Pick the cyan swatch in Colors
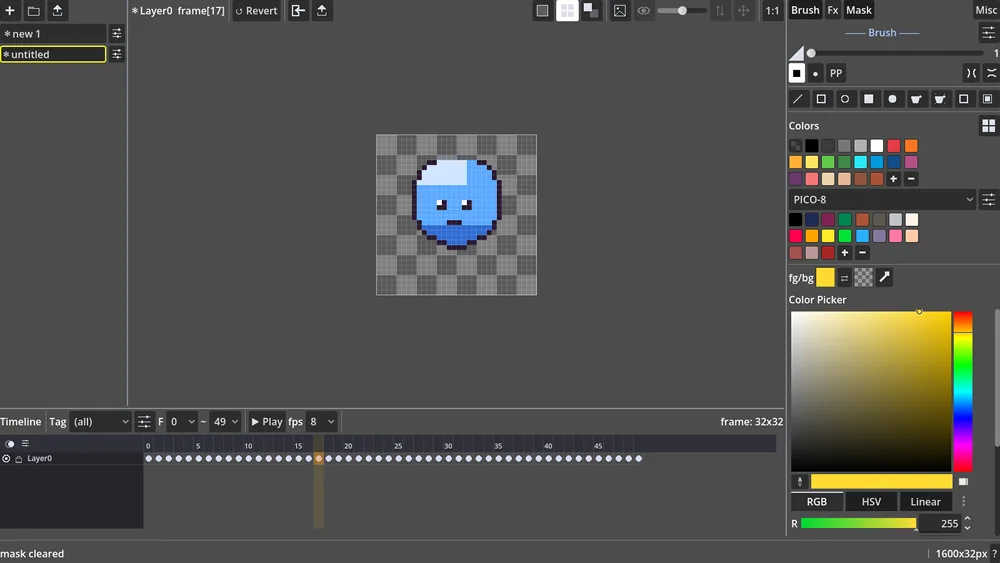This screenshot has height=563, width=1000. click(x=861, y=163)
